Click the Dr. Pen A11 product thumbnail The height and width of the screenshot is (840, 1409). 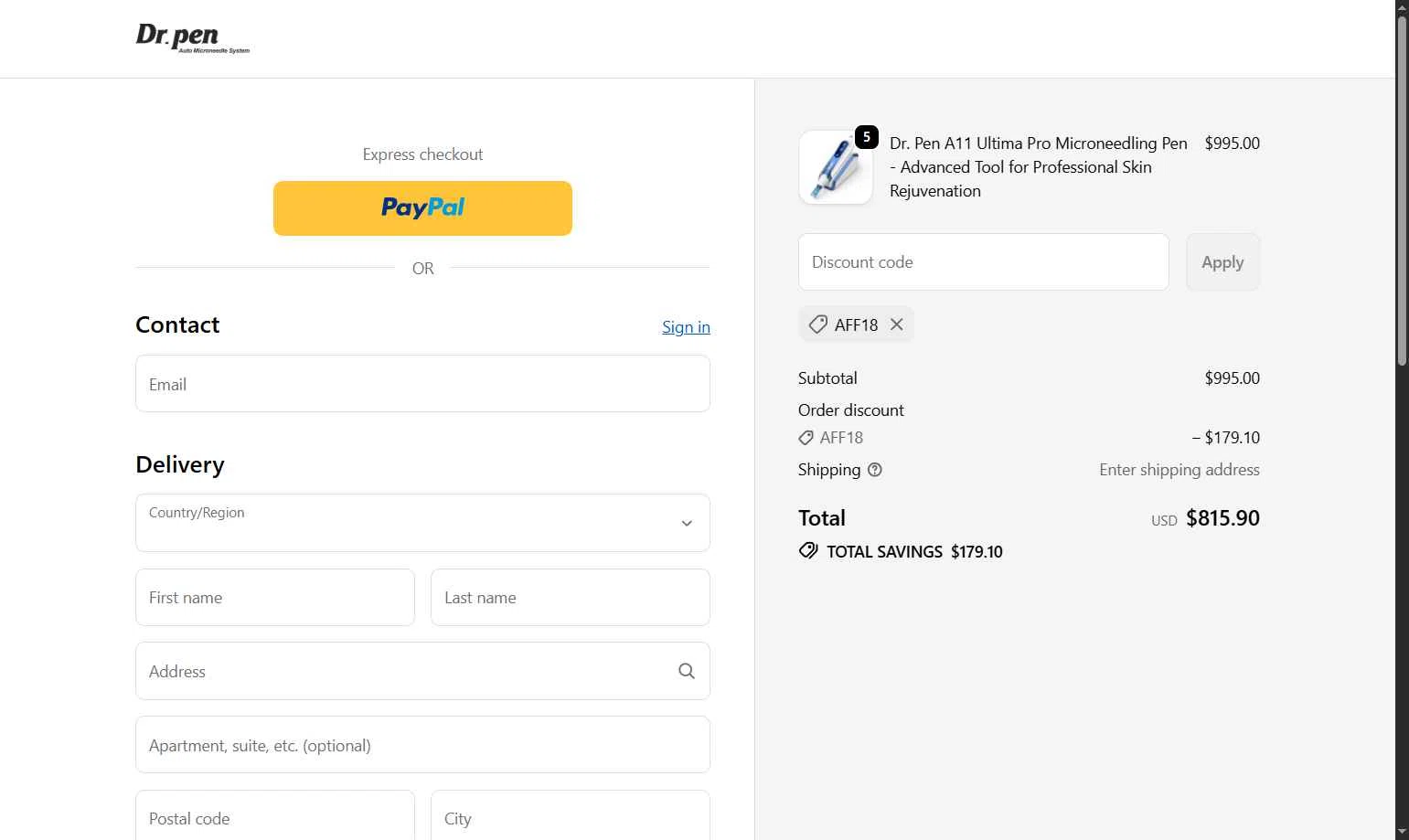836,167
